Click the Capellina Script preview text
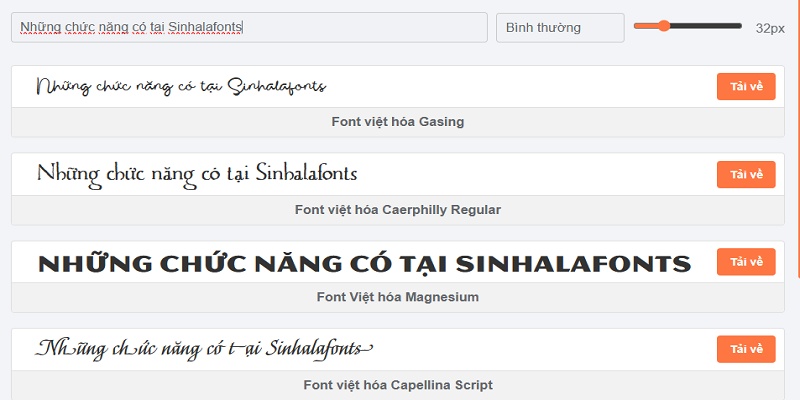The height and width of the screenshot is (400, 800). click(x=205, y=350)
